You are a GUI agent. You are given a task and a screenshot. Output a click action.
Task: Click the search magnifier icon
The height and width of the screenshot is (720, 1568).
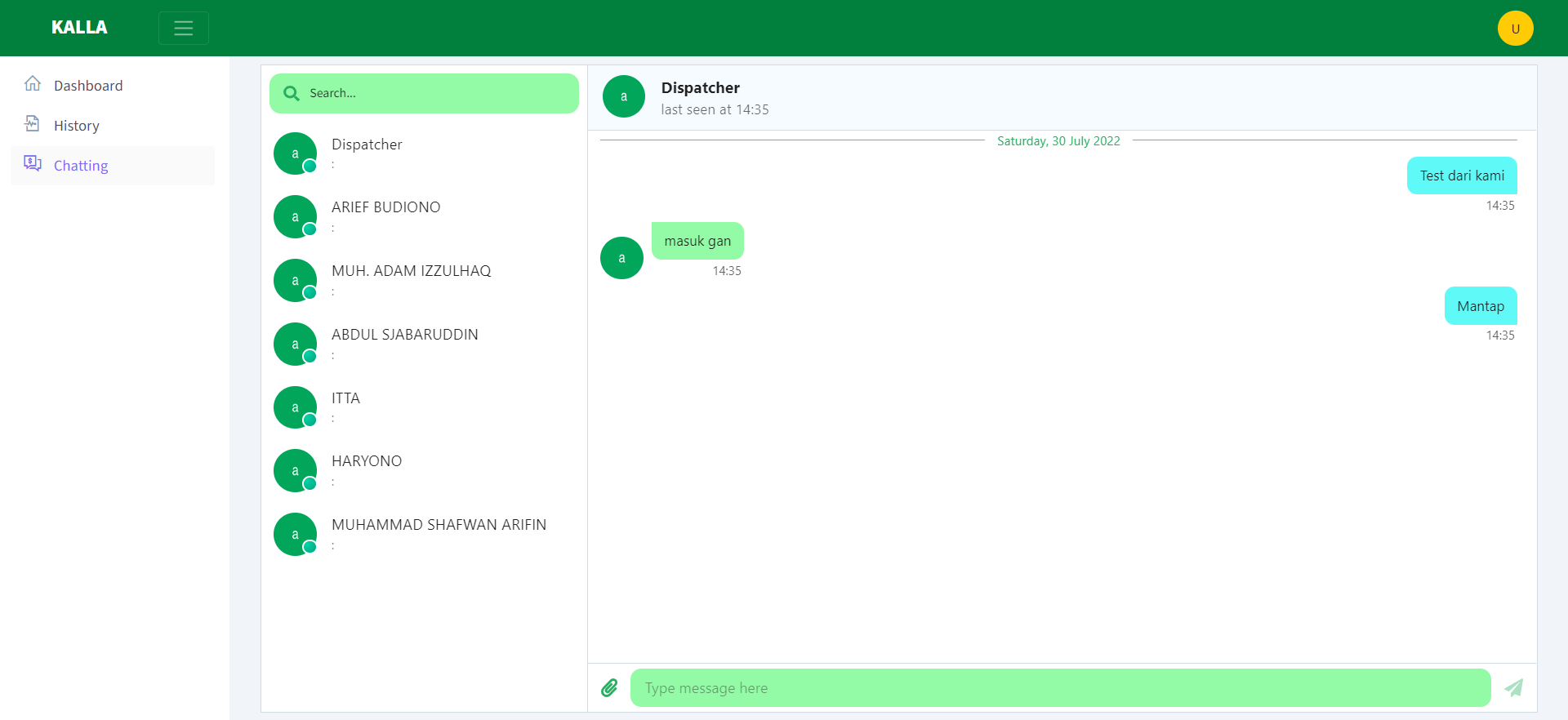click(292, 93)
